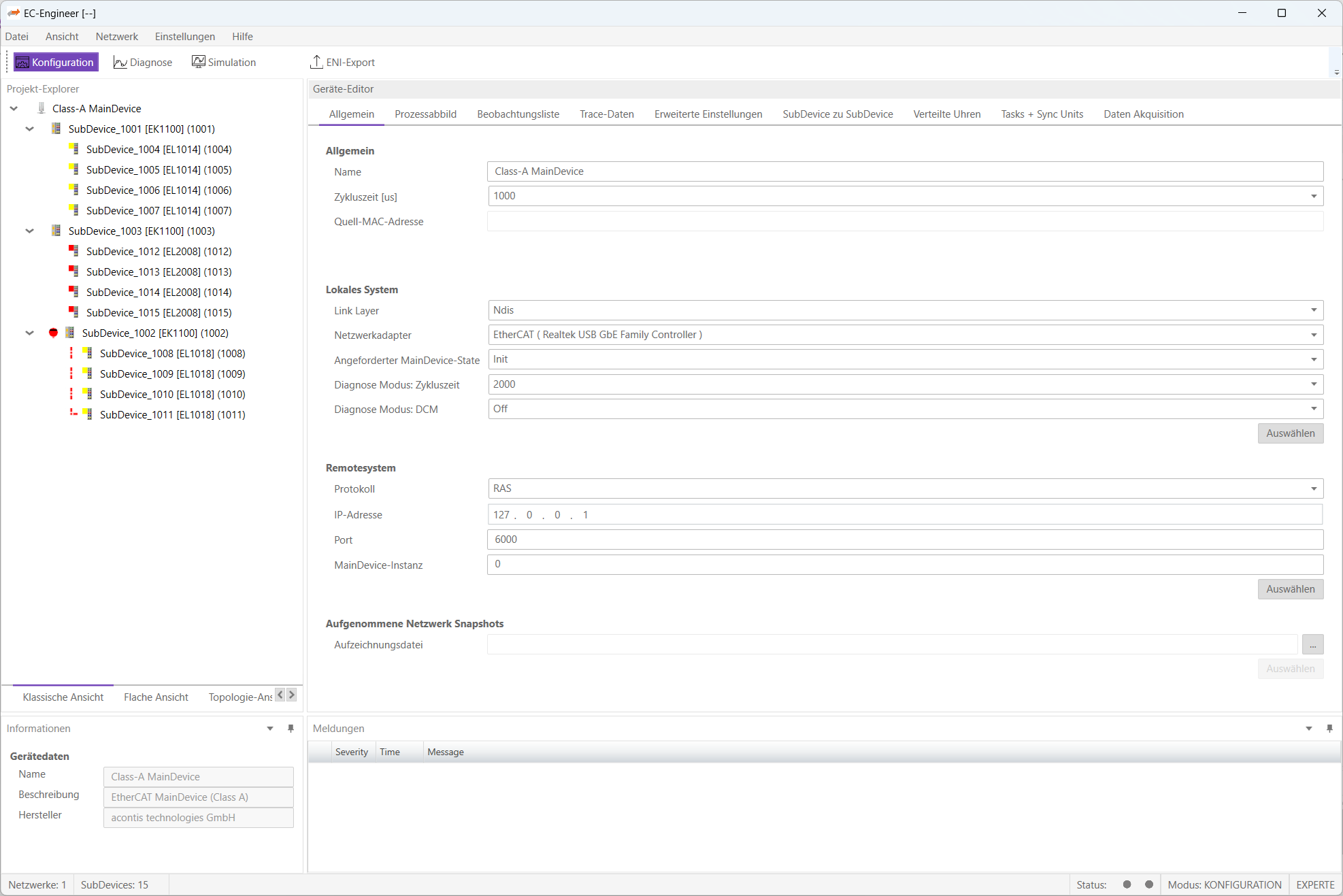Expand the Diagnose Modus DCM dropdown

pos(1314,409)
